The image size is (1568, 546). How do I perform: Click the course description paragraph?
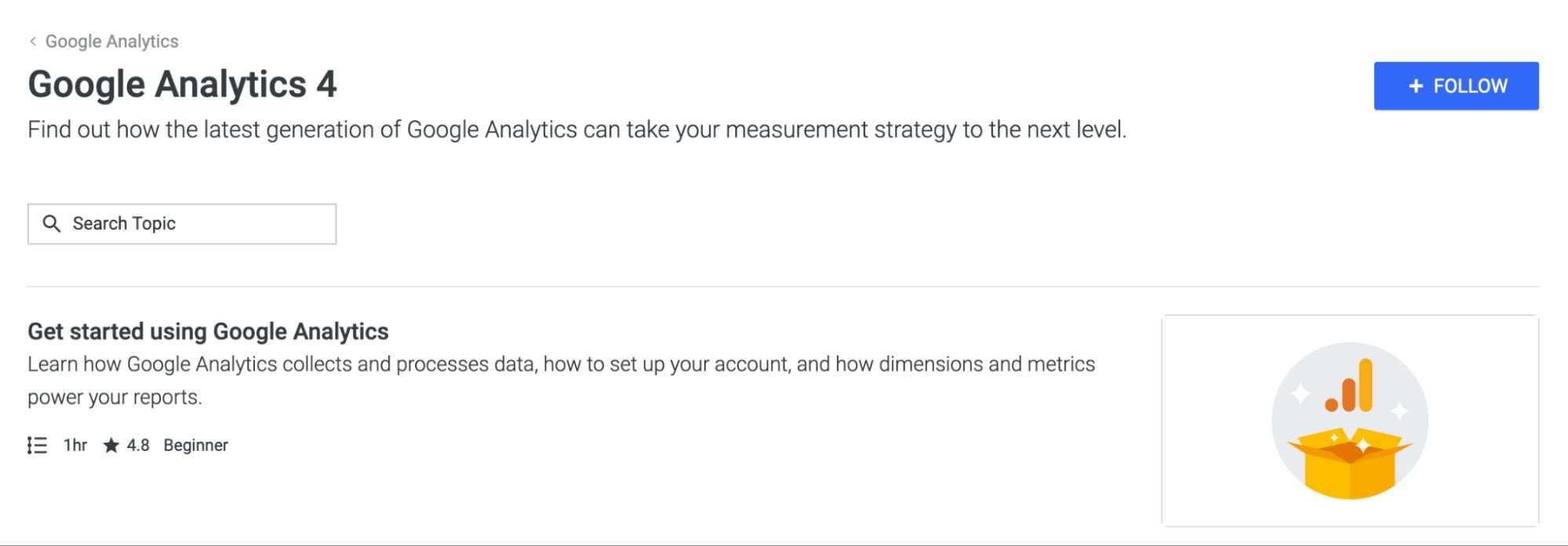click(x=561, y=380)
